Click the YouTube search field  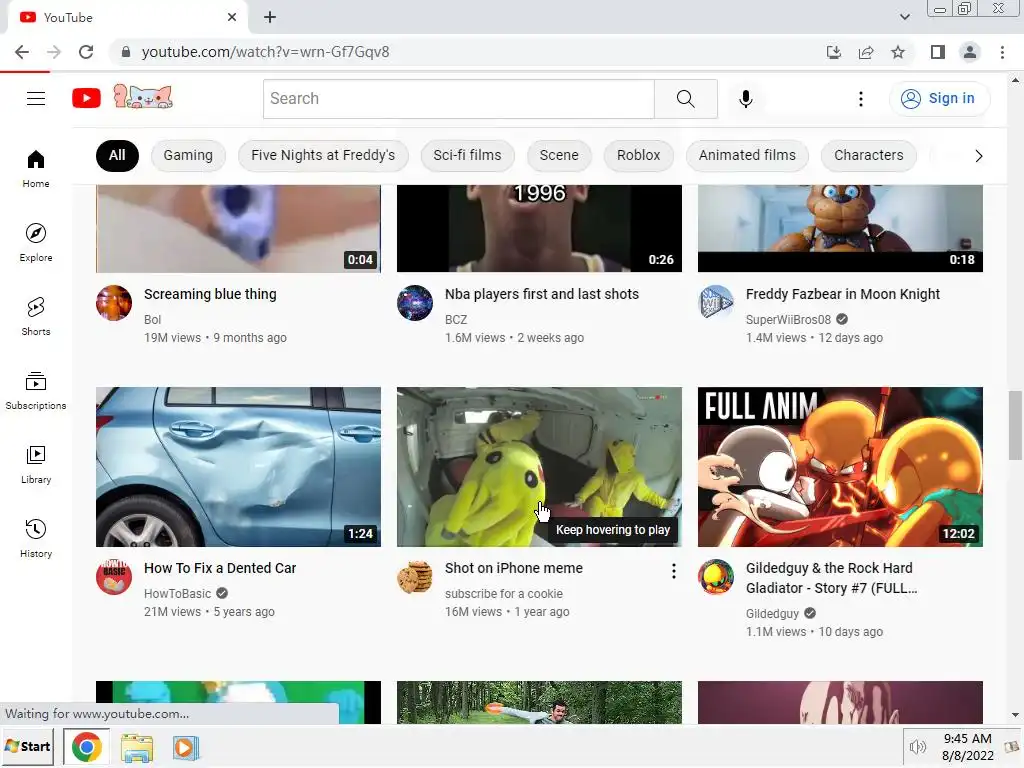(459, 99)
